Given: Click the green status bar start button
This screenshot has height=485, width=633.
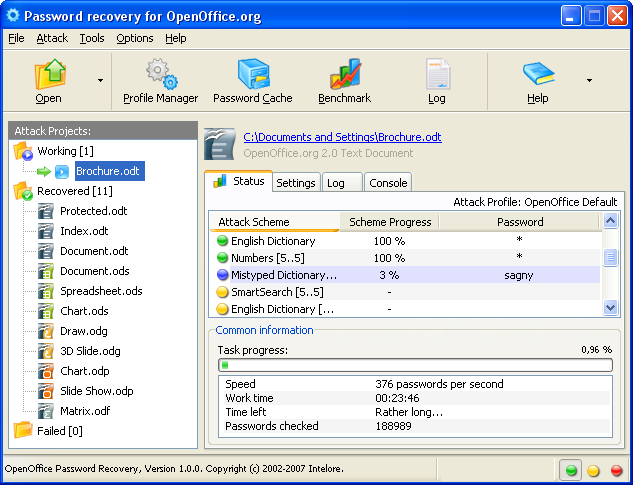Looking at the screenshot, I should (571, 470).
